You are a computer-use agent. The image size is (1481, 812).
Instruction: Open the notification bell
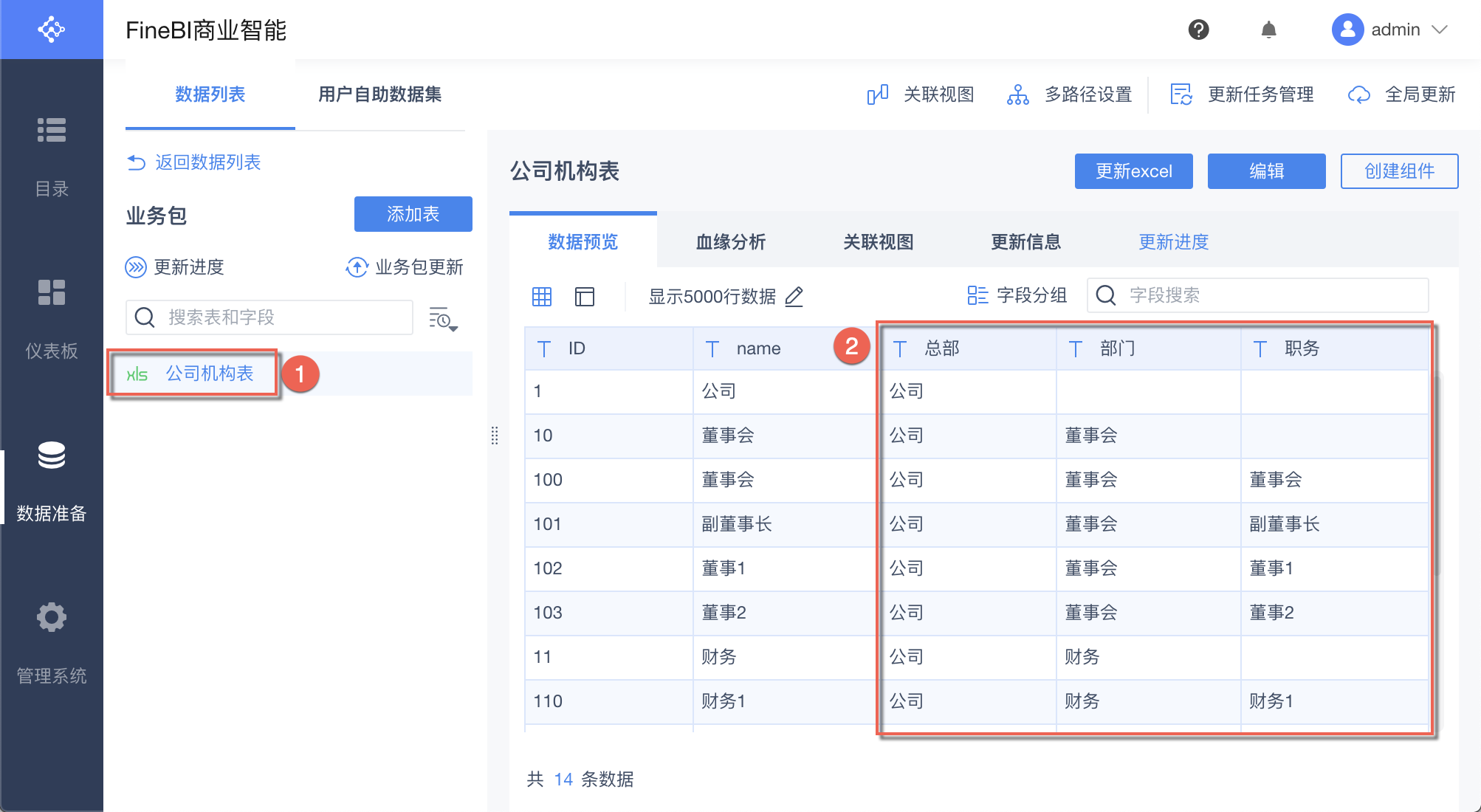coord(1268,30)
